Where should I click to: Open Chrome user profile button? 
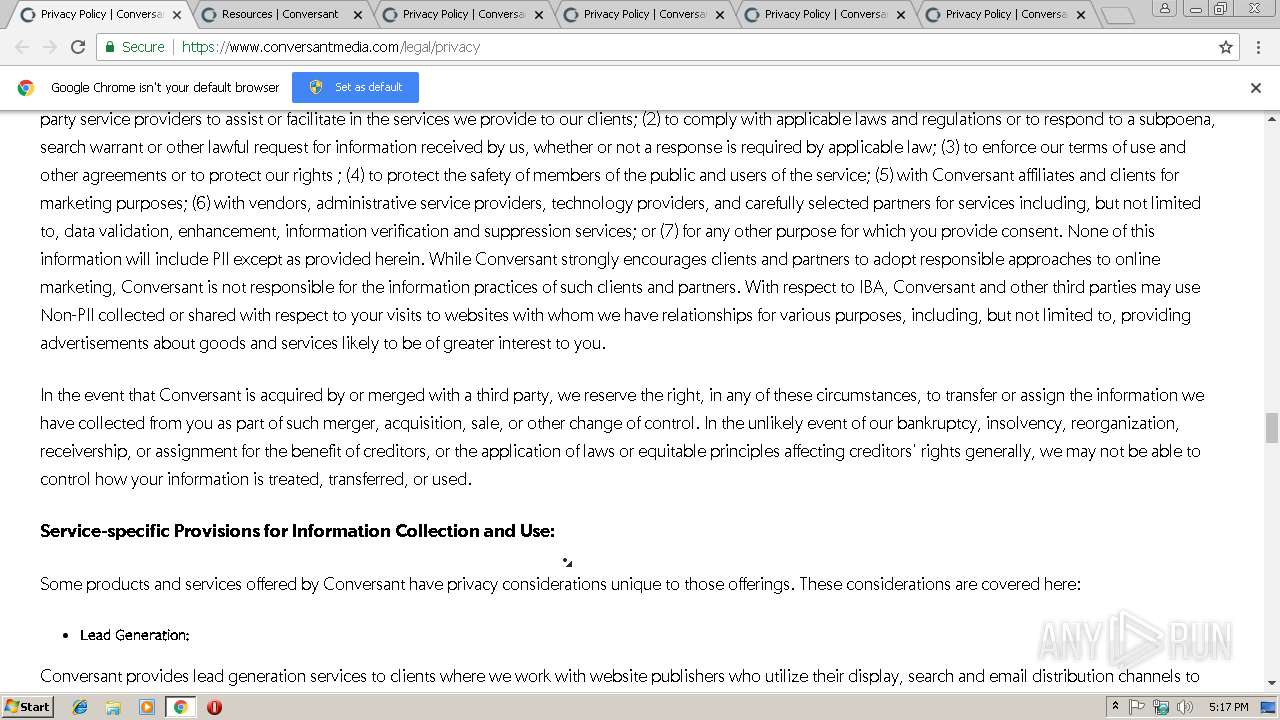click(x=1165, y=9)
